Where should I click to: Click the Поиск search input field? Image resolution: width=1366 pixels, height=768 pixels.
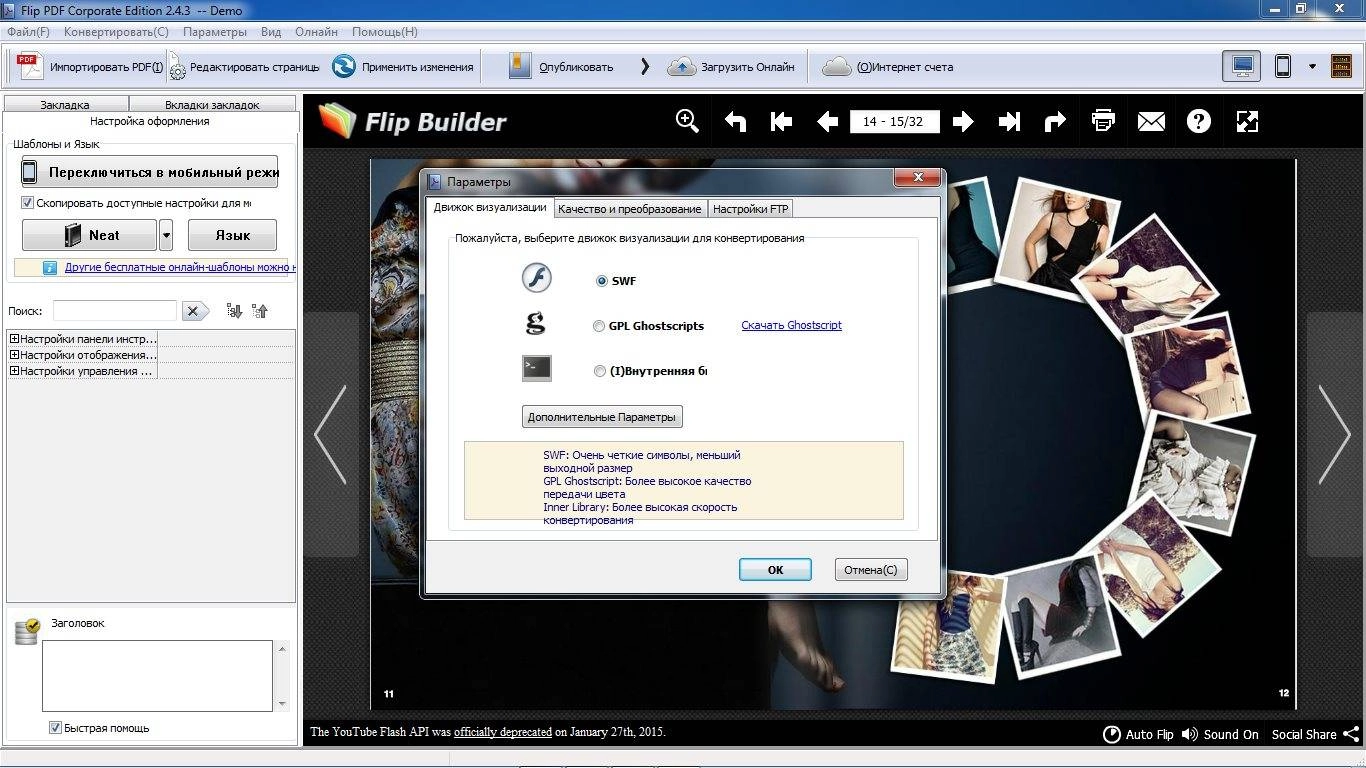click(115, 311)
